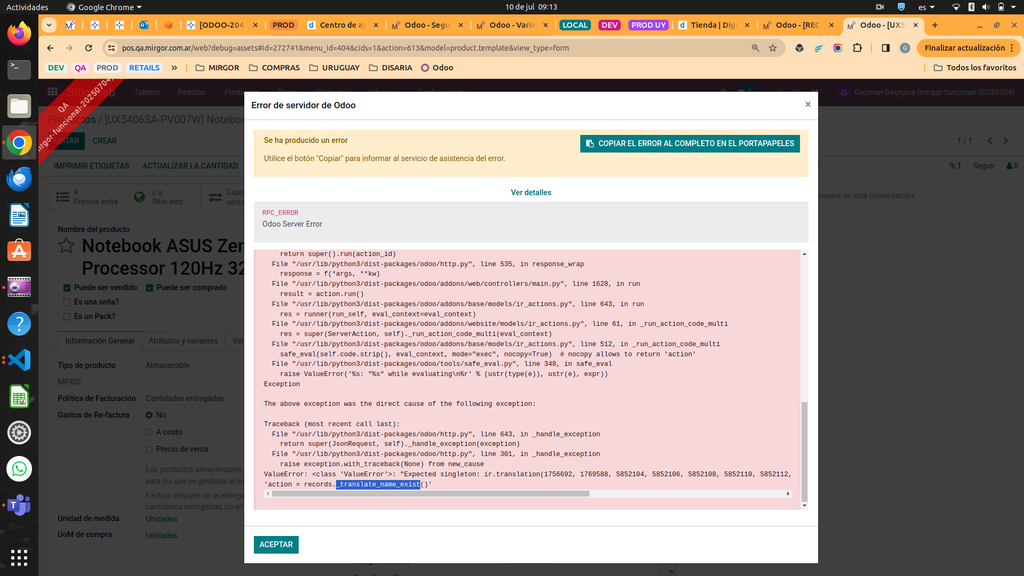View site information icon in address bar

pyautogui.click(x=111, y=48)
